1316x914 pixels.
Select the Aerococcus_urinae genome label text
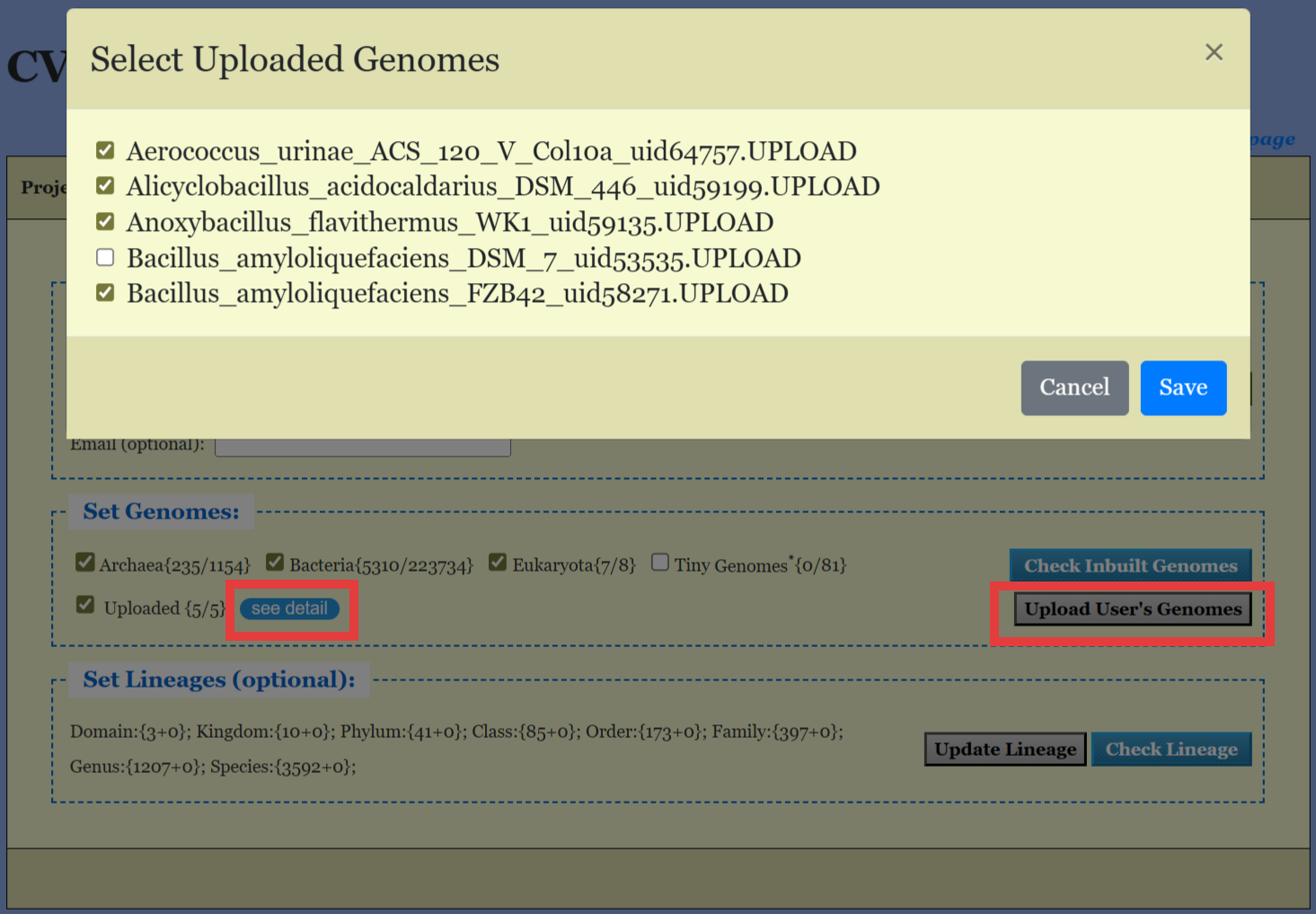click(490, 151)
